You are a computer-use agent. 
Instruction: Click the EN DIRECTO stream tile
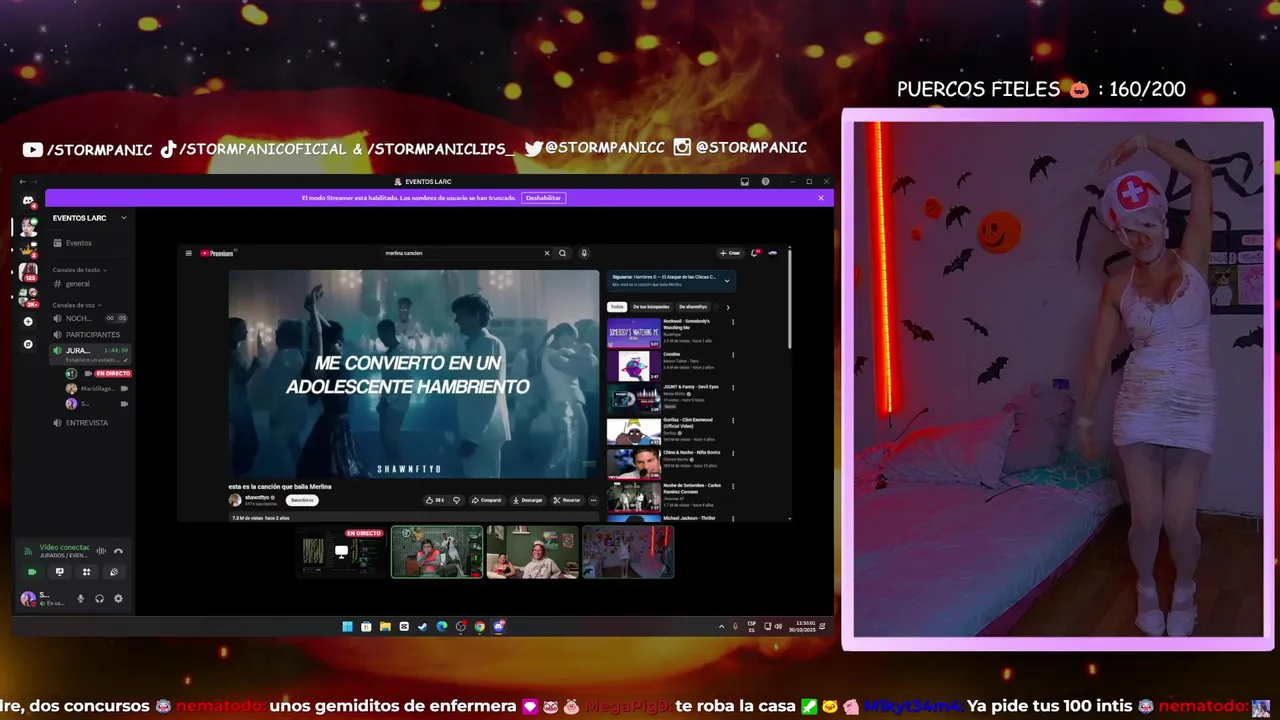(x=341, y=552)
